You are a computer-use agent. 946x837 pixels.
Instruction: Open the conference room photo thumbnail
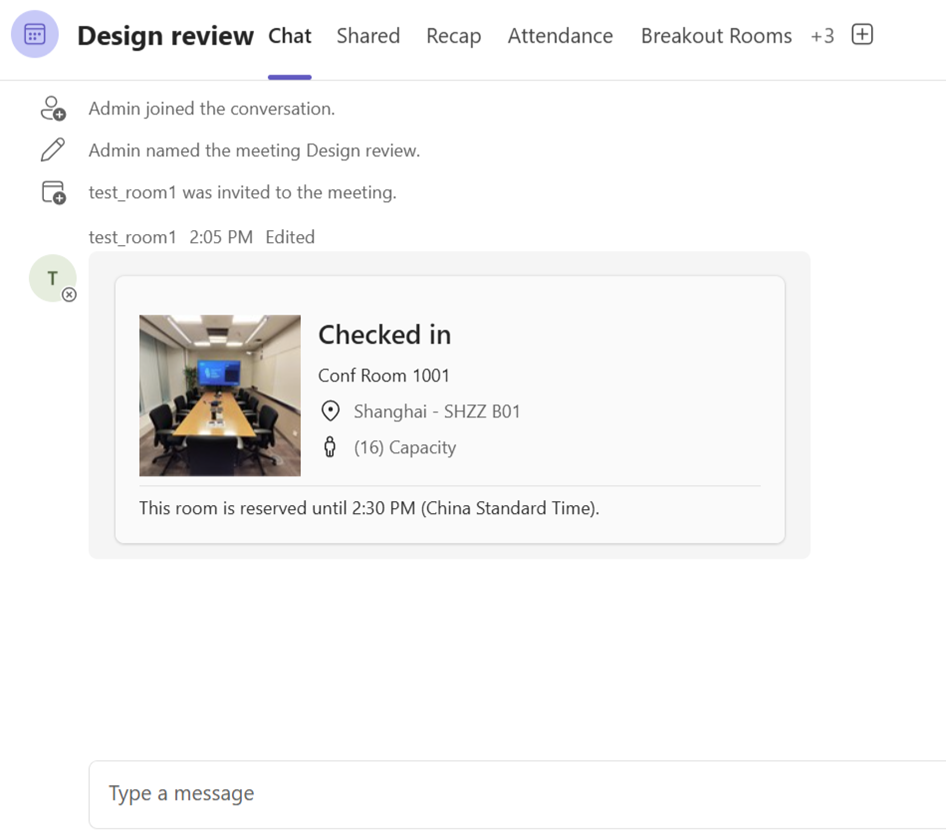coord(219,395)
